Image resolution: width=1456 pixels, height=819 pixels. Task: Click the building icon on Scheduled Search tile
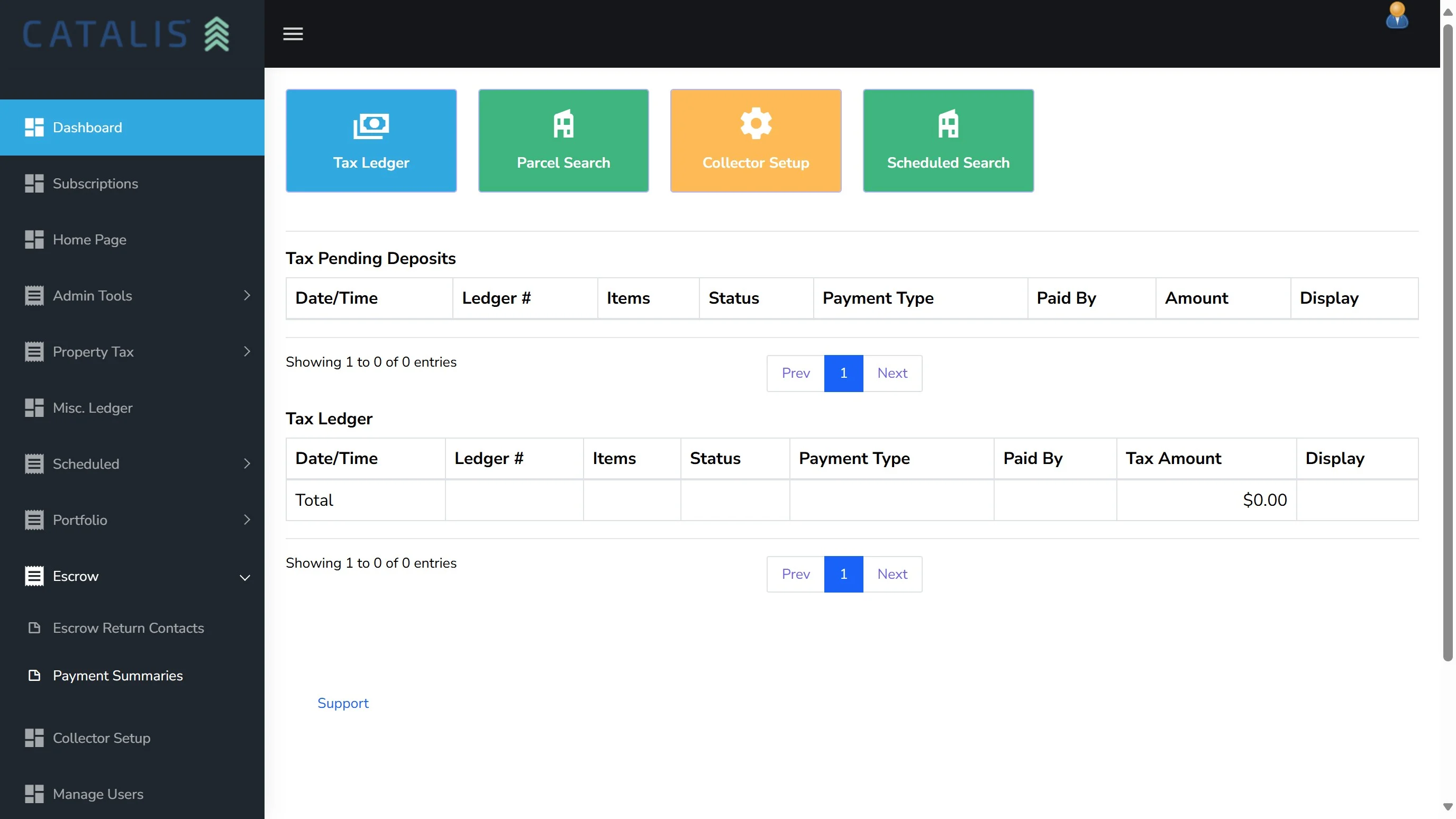948,124
